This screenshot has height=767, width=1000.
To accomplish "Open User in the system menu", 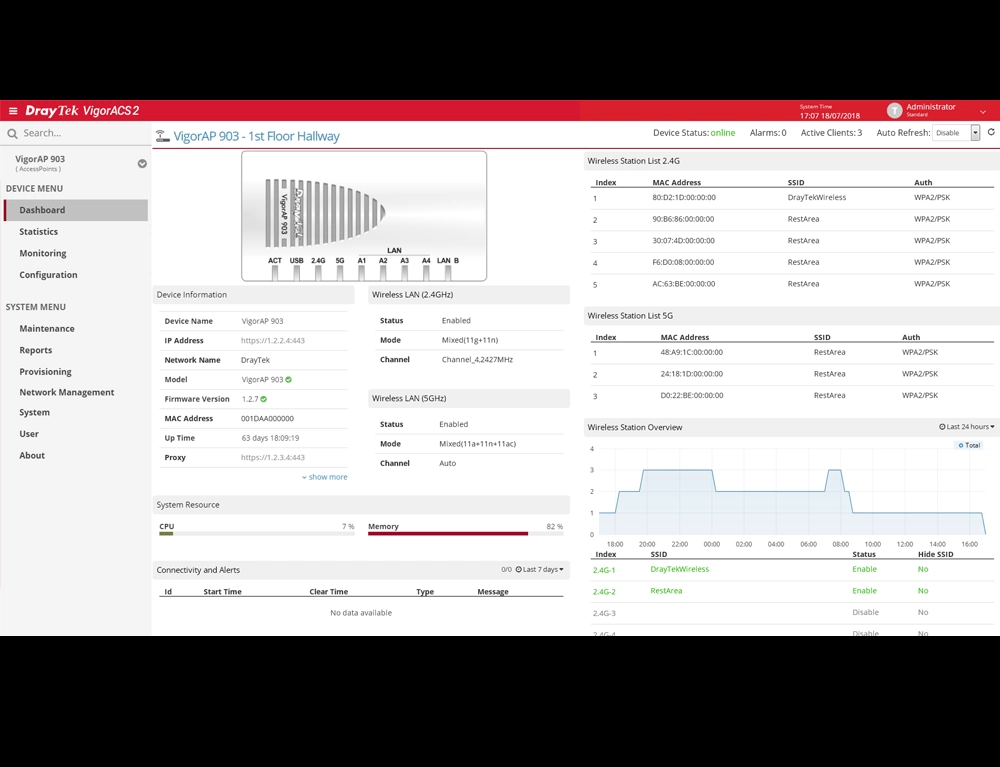I will click(x=29, y=434).
